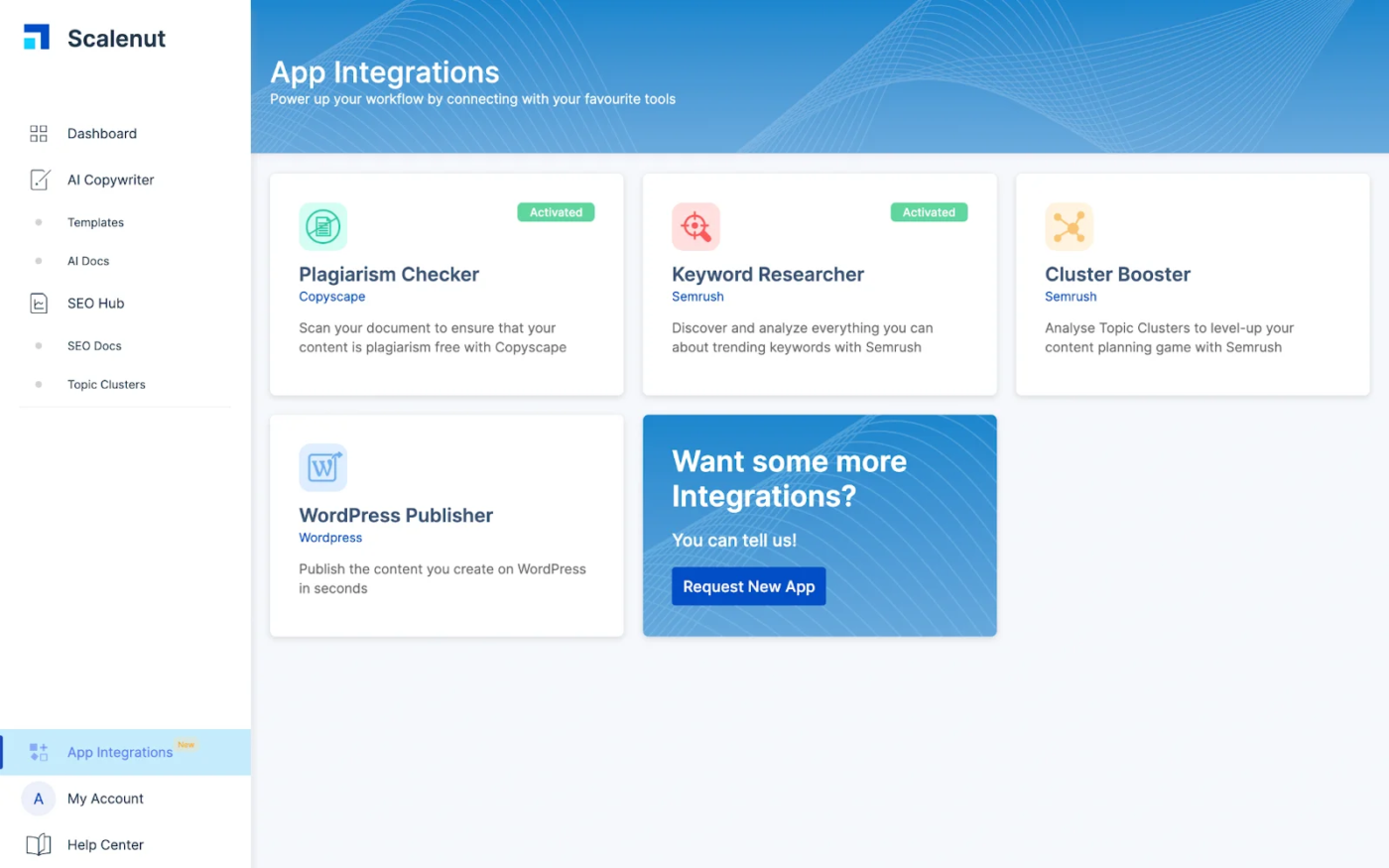Click the My Account avatar icon
The width and height of the screenshot is (1389, 868).
39,799
